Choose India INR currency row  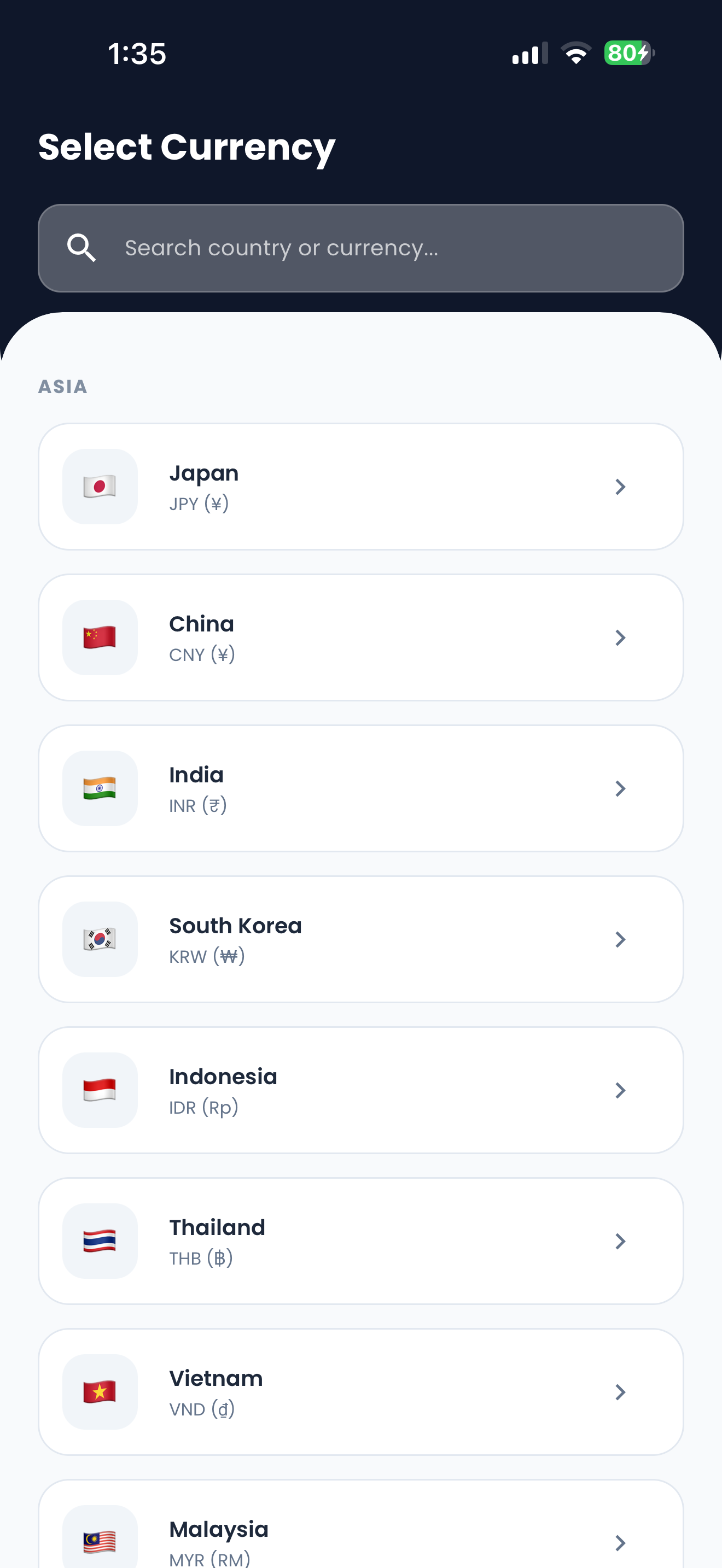pyautogui.click(x=361, y=788)
